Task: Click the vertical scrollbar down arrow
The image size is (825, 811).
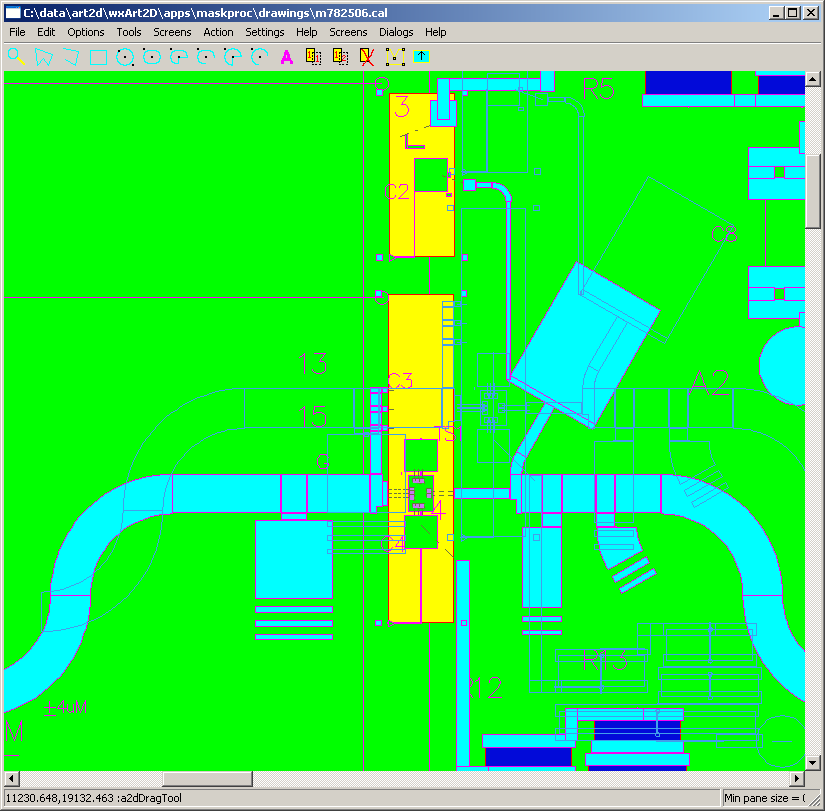Action: pyautogui.click(x=813, y=762)
